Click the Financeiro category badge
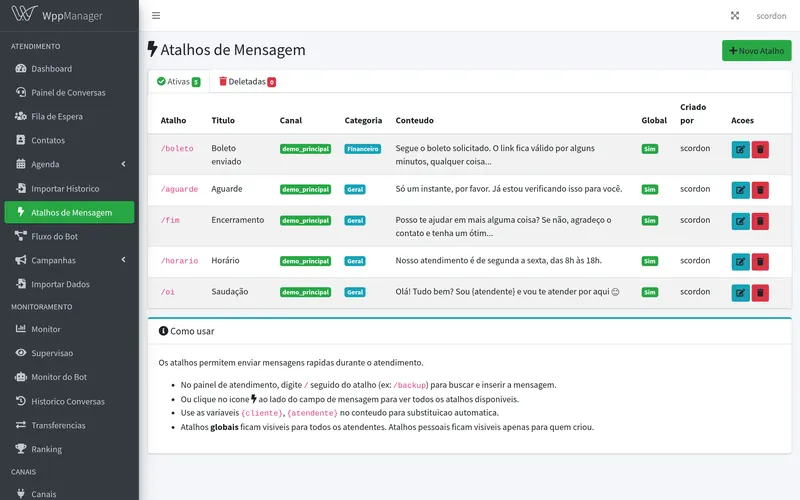This screenshot has width=800, height=500. (x=363, y=149)
